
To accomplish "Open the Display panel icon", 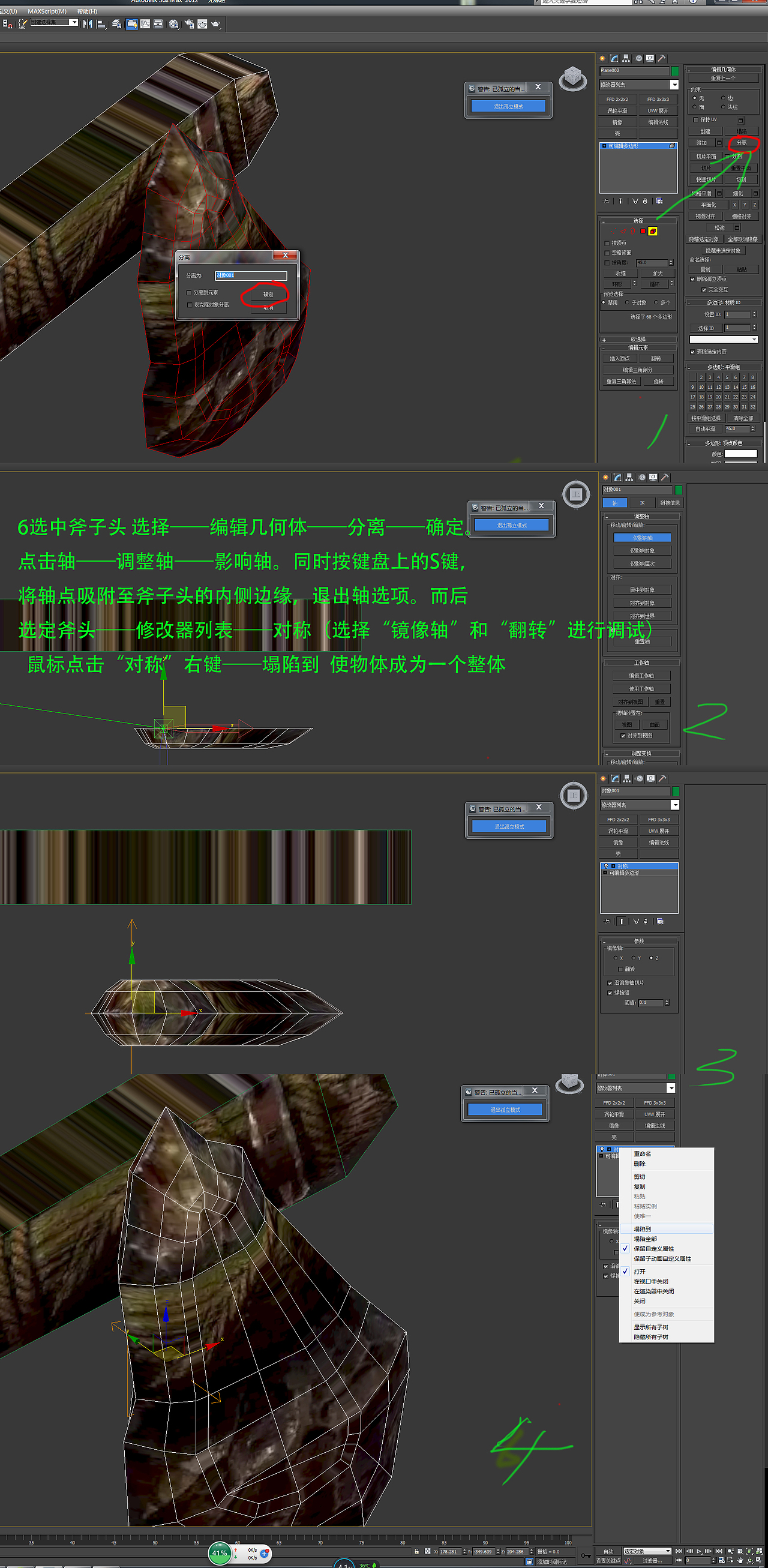I will click(x=650, y=58).
